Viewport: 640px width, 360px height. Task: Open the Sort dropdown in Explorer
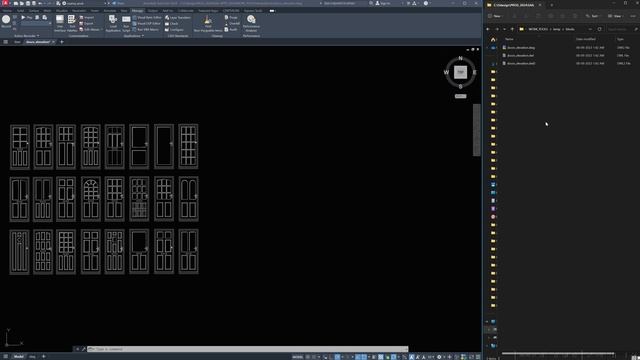(592, 16)
